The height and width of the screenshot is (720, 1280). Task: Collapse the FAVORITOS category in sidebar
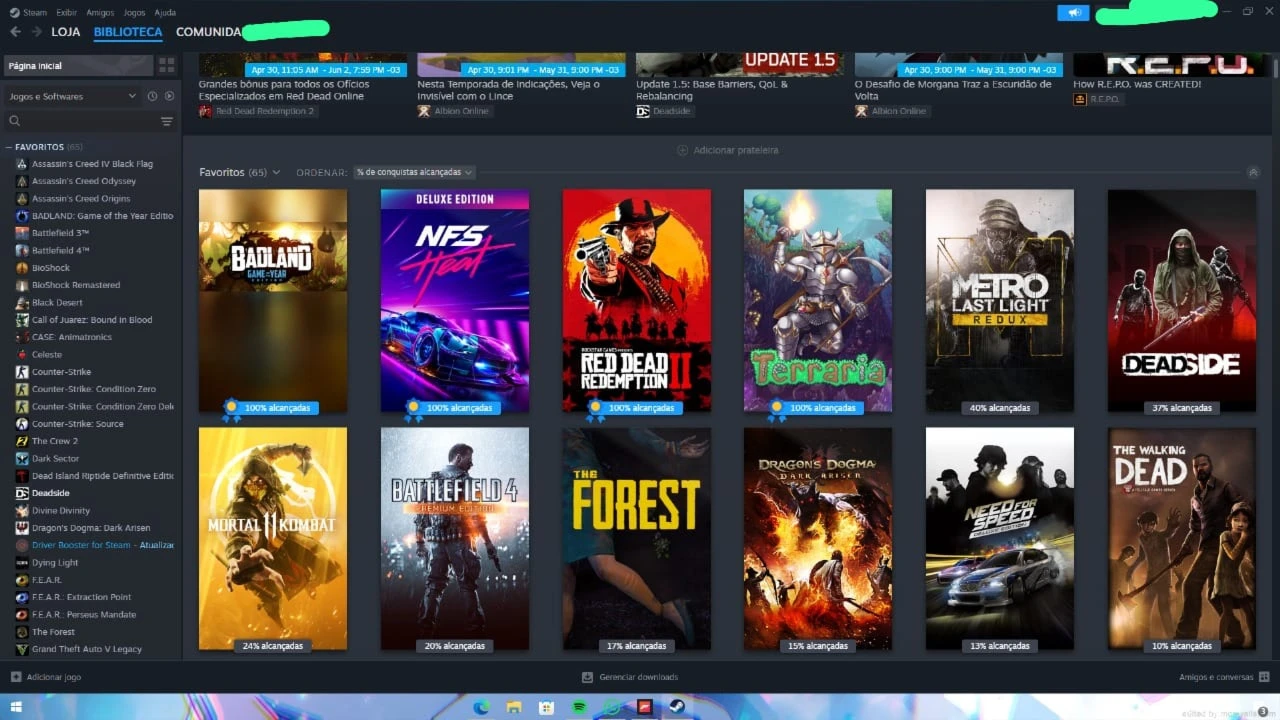click(9, 147)
